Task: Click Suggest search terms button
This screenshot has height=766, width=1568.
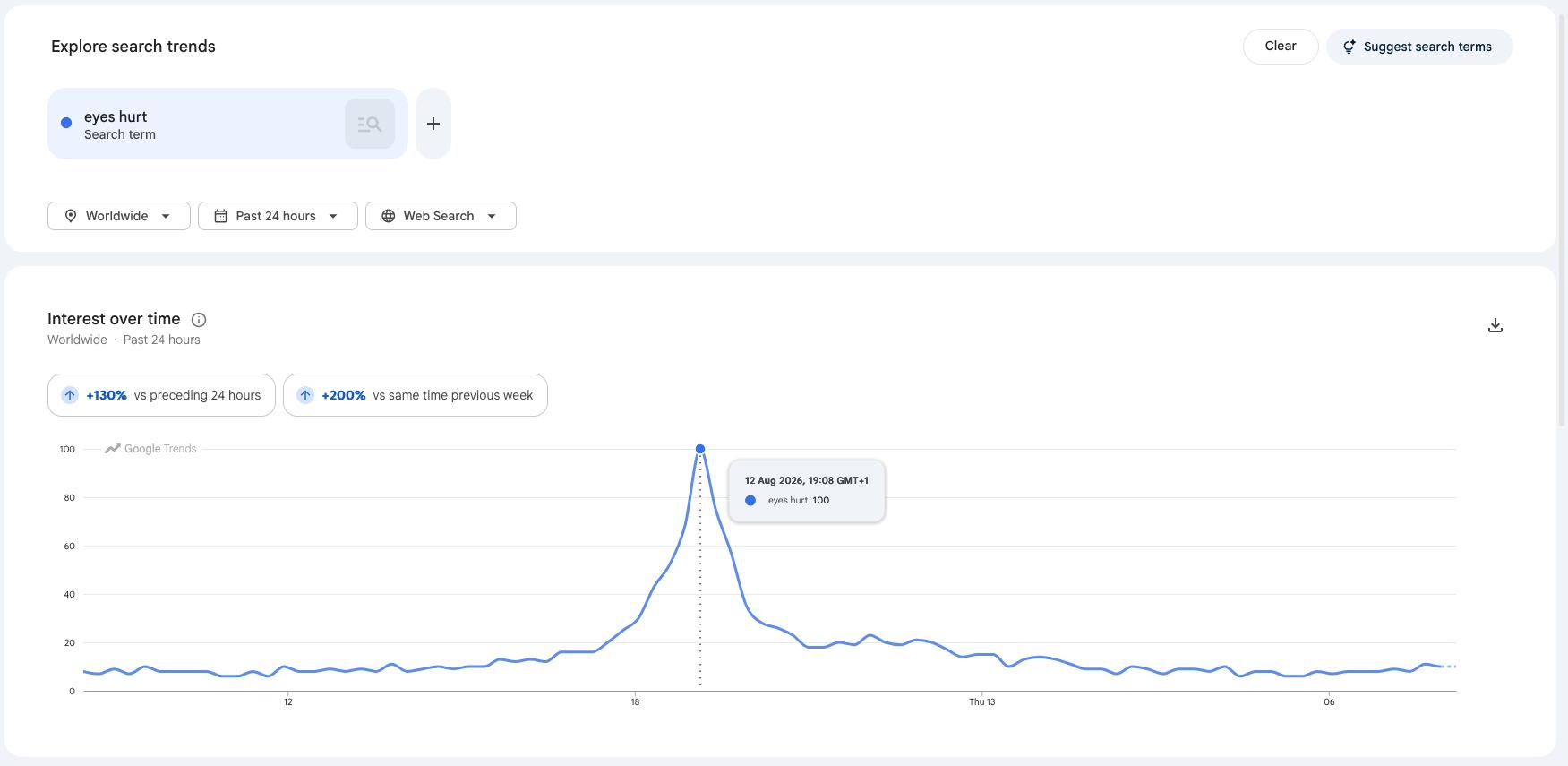Action: (1419, 47)
